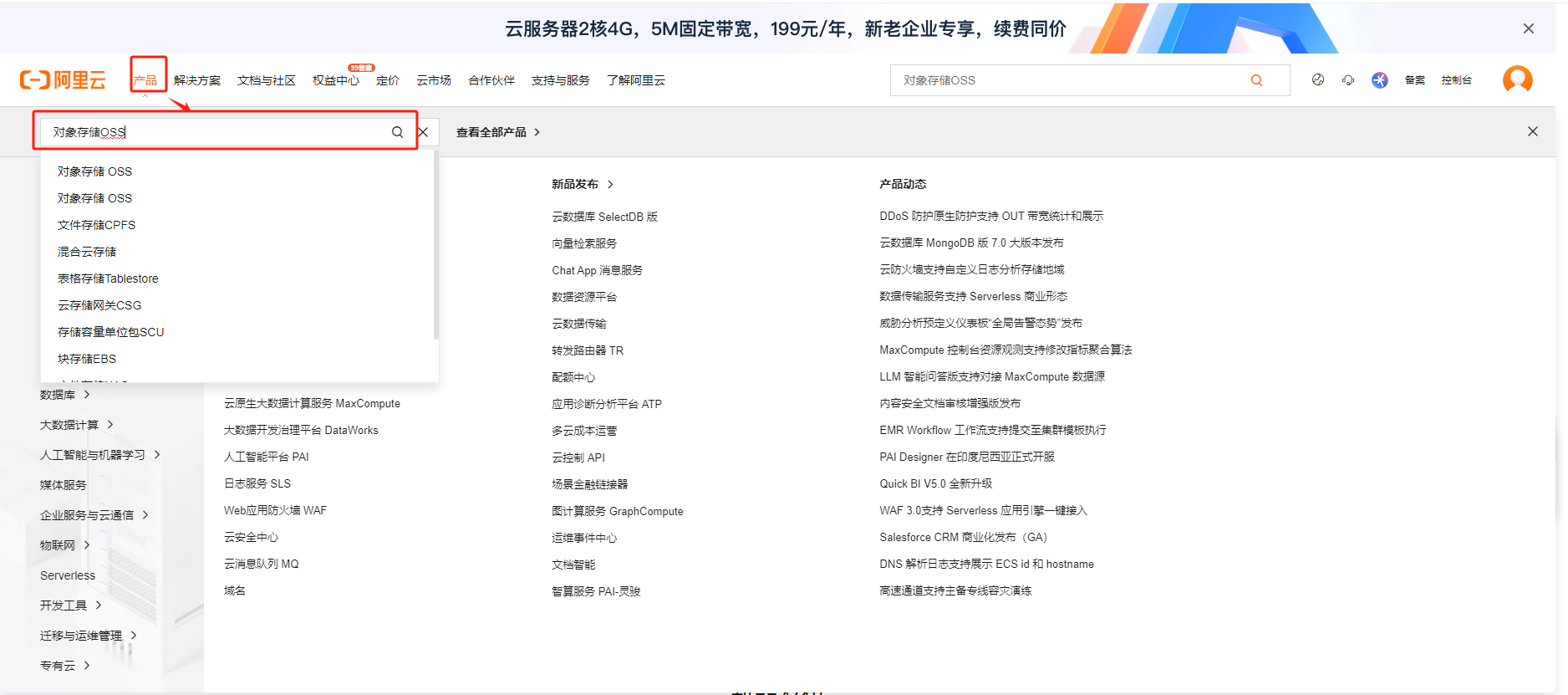1568x695 pixels.
Task: Open the 控制台 console link
Action: 1457,80
